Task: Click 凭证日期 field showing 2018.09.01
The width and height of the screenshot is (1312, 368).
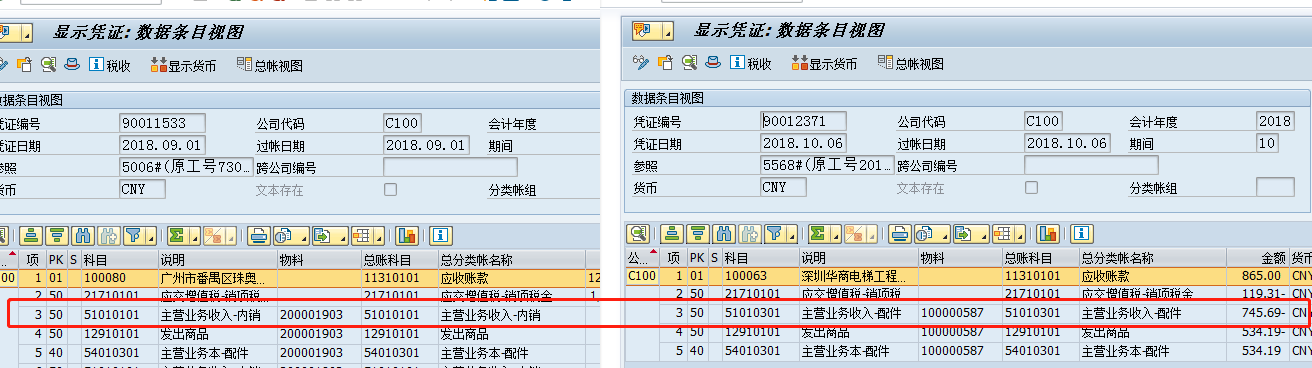Action: (163, 145)
